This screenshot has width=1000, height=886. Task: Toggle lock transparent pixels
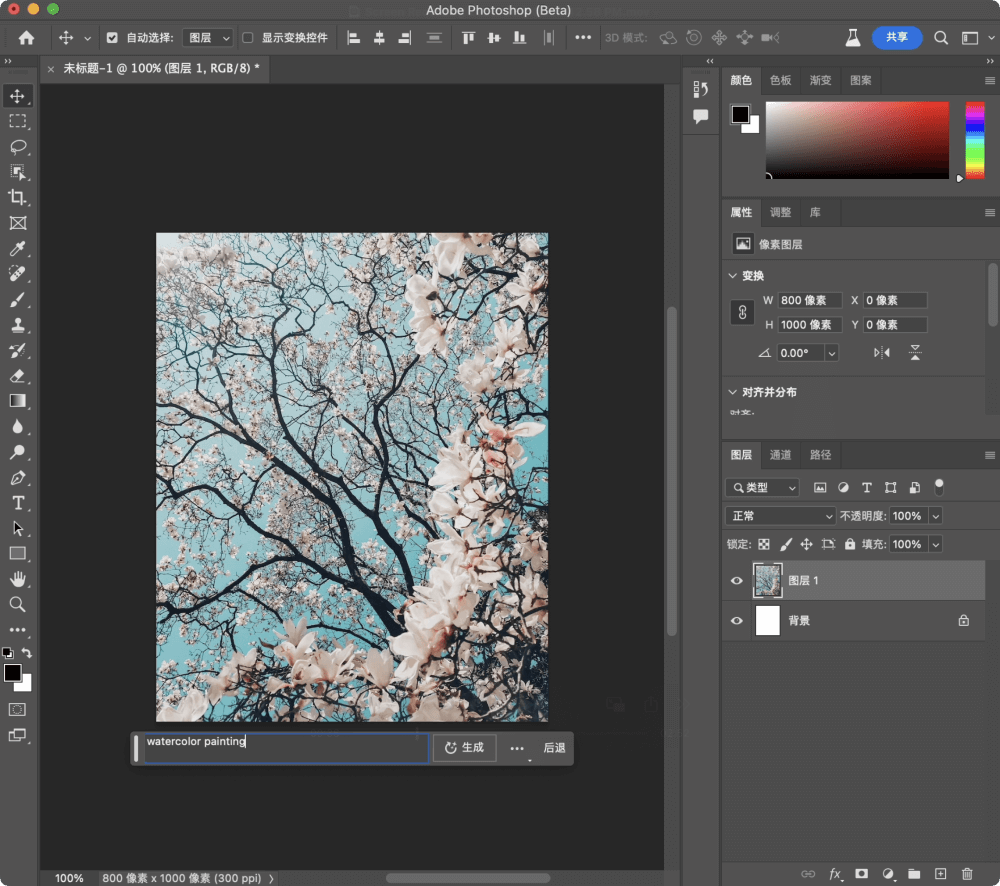(x=763, y=544)
